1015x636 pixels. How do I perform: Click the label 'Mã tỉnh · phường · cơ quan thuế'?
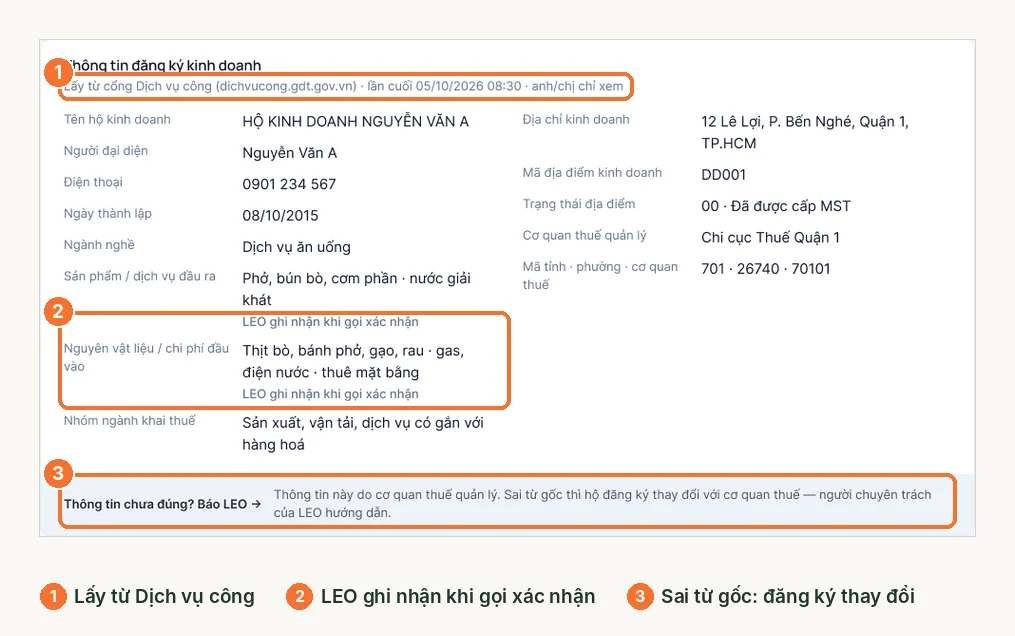[x=600, y=276]
